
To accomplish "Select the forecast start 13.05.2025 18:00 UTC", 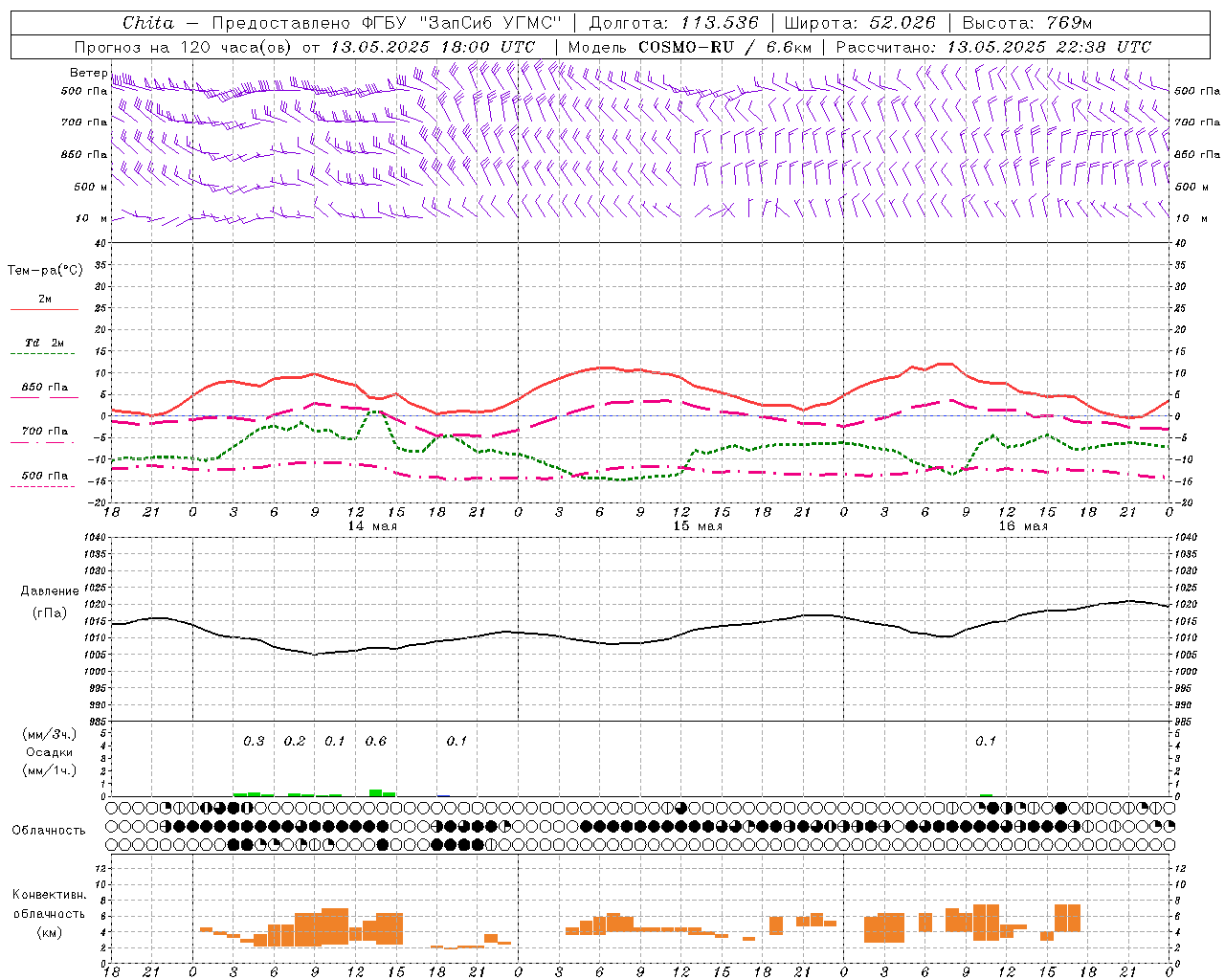I will tap(433, 47).
